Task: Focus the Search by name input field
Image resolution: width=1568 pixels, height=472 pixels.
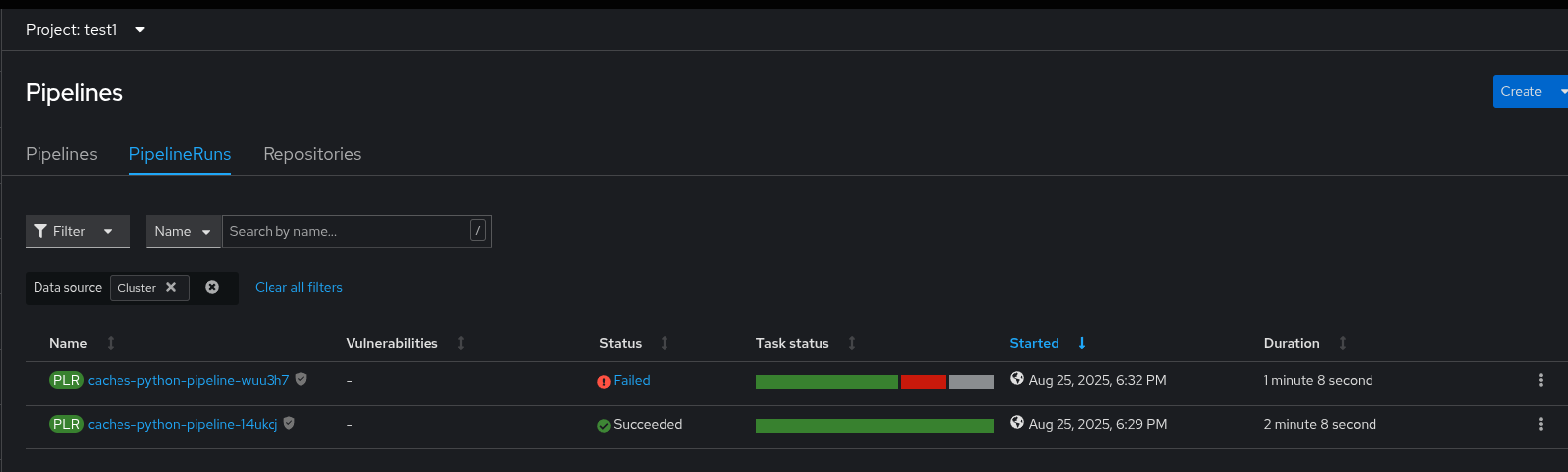Action: click(x=346, y=231)
